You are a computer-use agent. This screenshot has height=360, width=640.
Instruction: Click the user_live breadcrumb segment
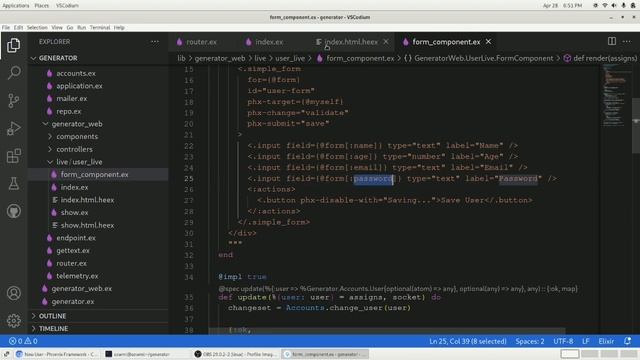[290, 58]
